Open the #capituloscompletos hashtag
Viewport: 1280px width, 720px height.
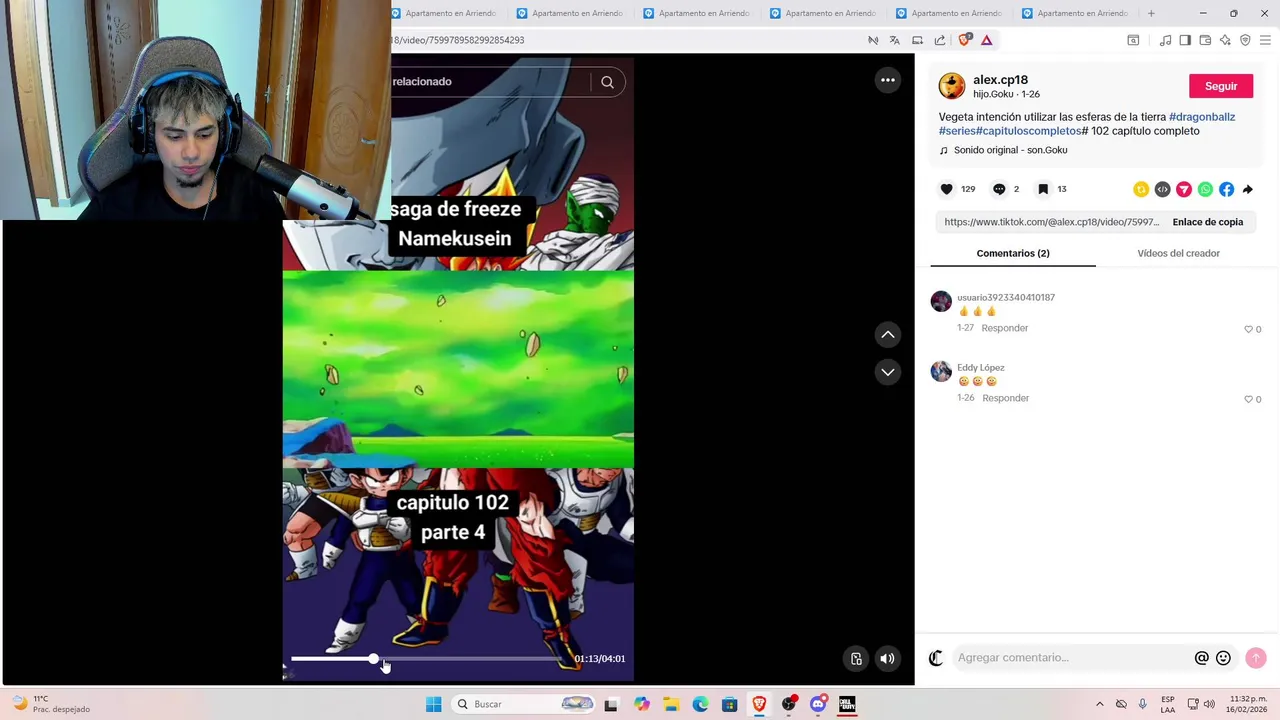point(1028,131)
